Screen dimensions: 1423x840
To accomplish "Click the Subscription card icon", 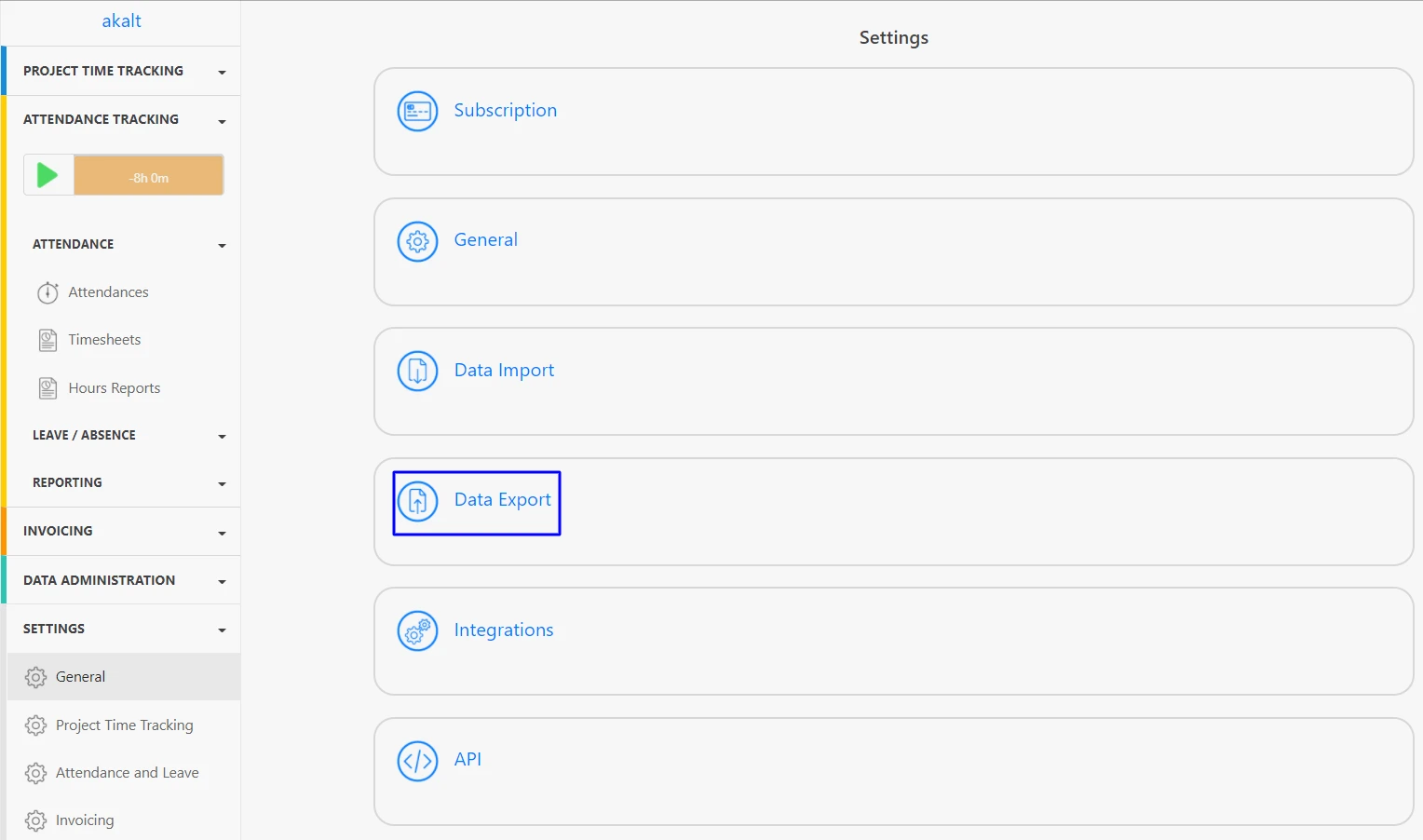I will [x=416, y=111].
